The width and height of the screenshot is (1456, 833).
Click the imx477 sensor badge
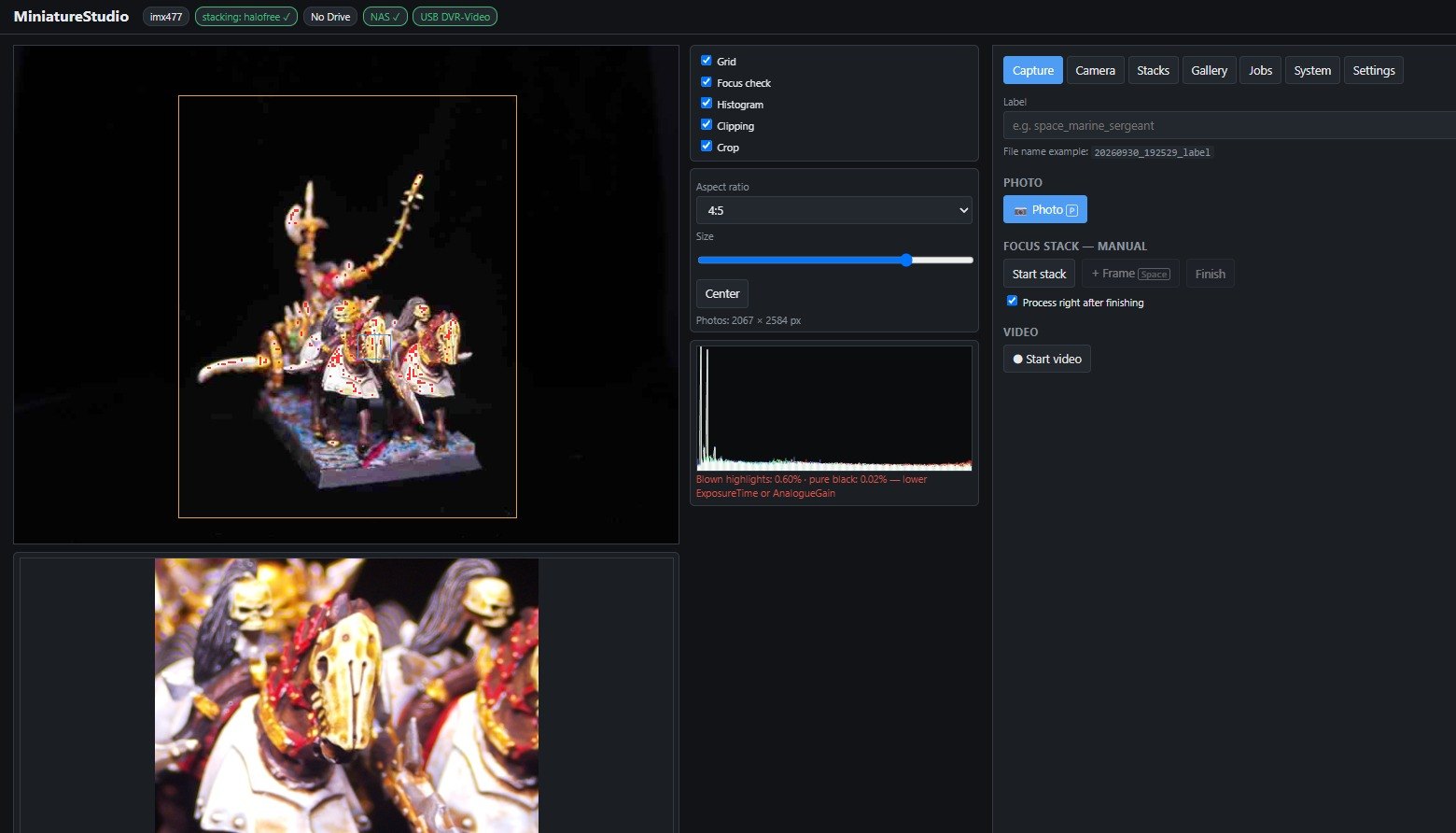coord(166,17)
